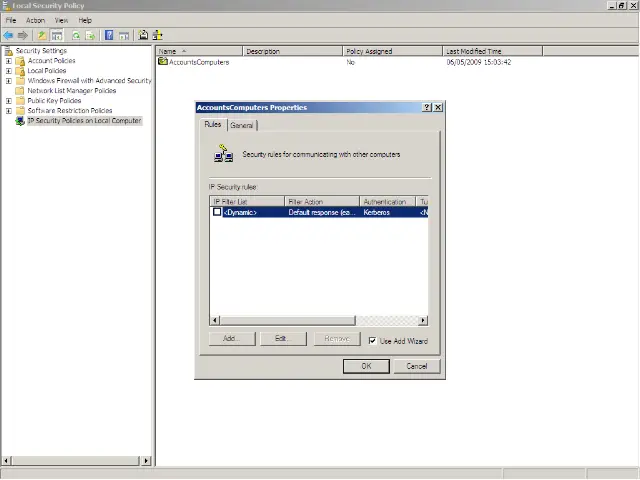Toggle the Dynamic rule checkbox
Image resolution: width=640 pixels, height=480 pixels.
pos(217,212)
